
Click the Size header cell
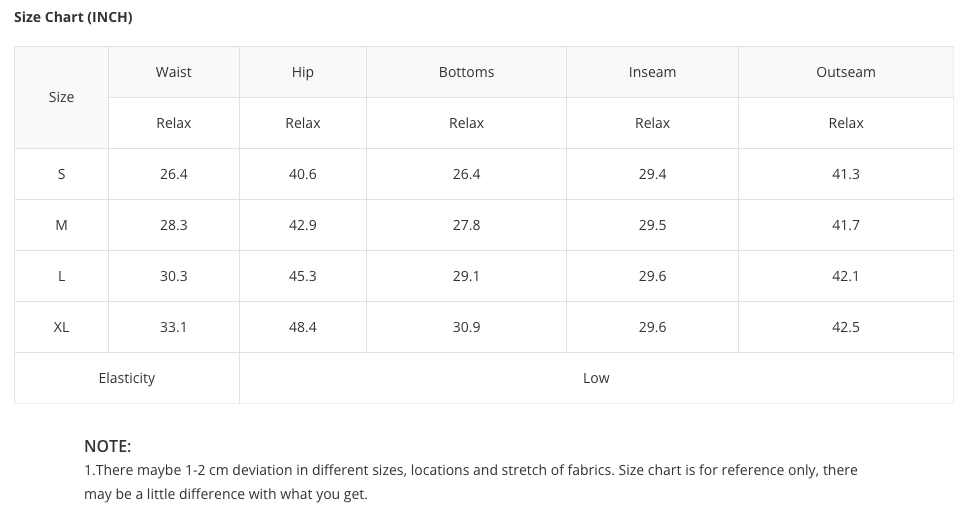tap(61, 97)
